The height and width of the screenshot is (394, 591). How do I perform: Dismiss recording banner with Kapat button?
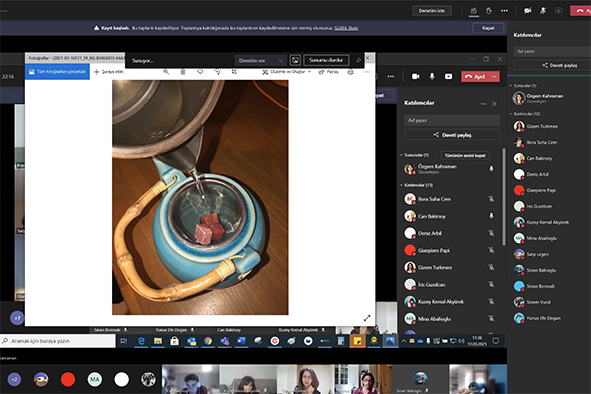coord(488,28)
